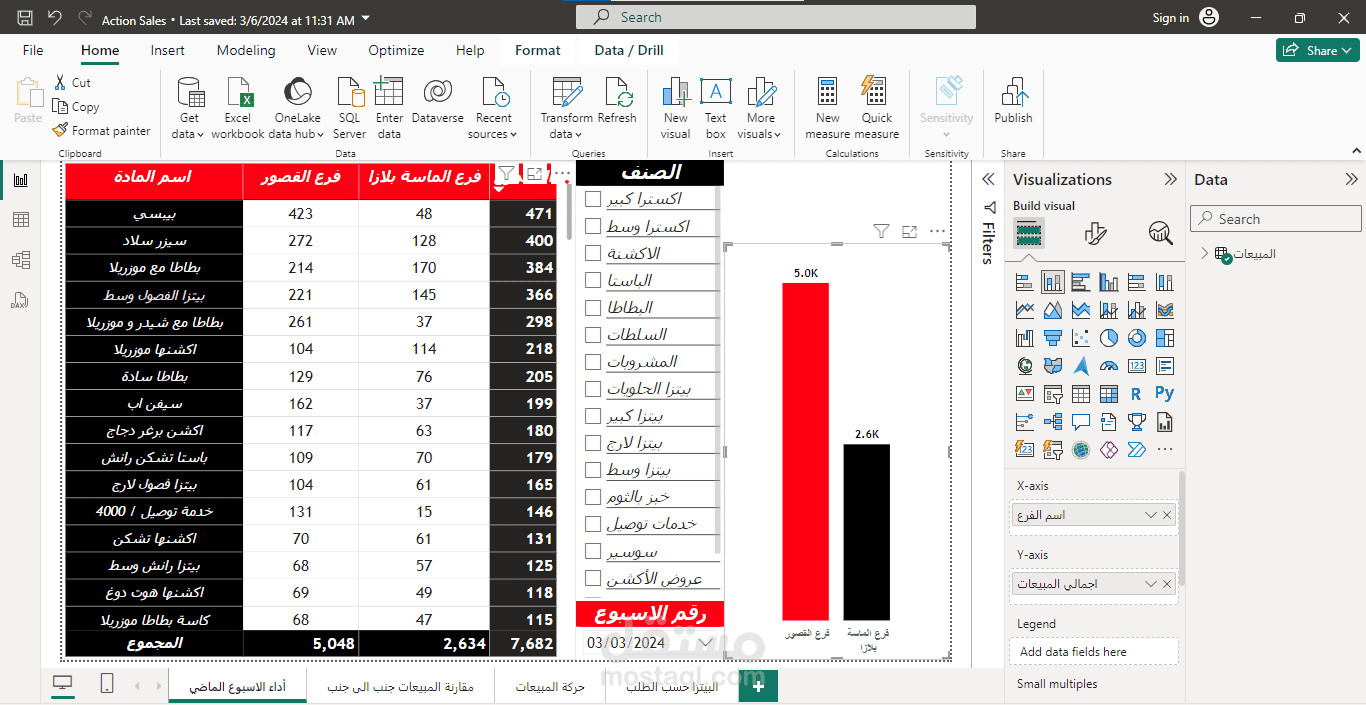Image resolution: width=1366 pixels, height=705 pixels.
Task: Check the الباستا slicer box
Action: click(x=593, y=280)
